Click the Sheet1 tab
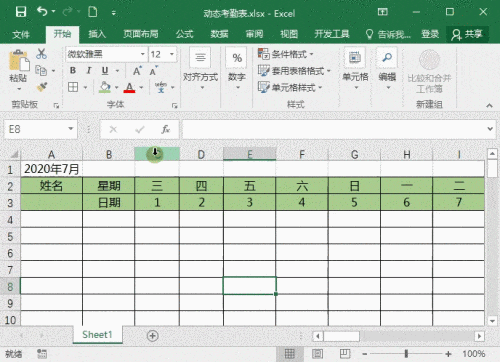 tap(97, 334)
